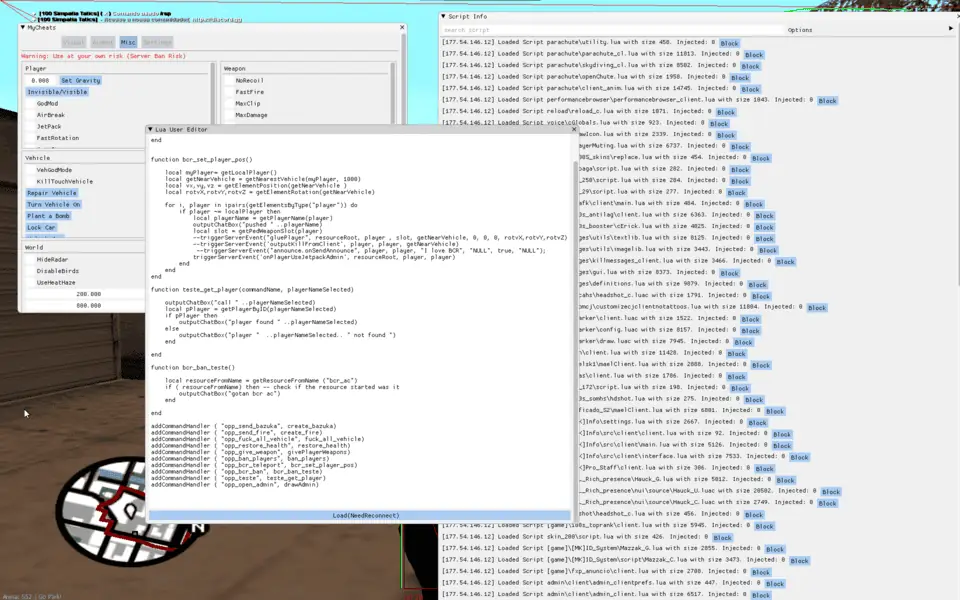Image resolution: width=960 pixels, height=600 pixels.
Task: Toggle the AirBreak checkbox
Action: pyautogui.click(x=29, y=115)
